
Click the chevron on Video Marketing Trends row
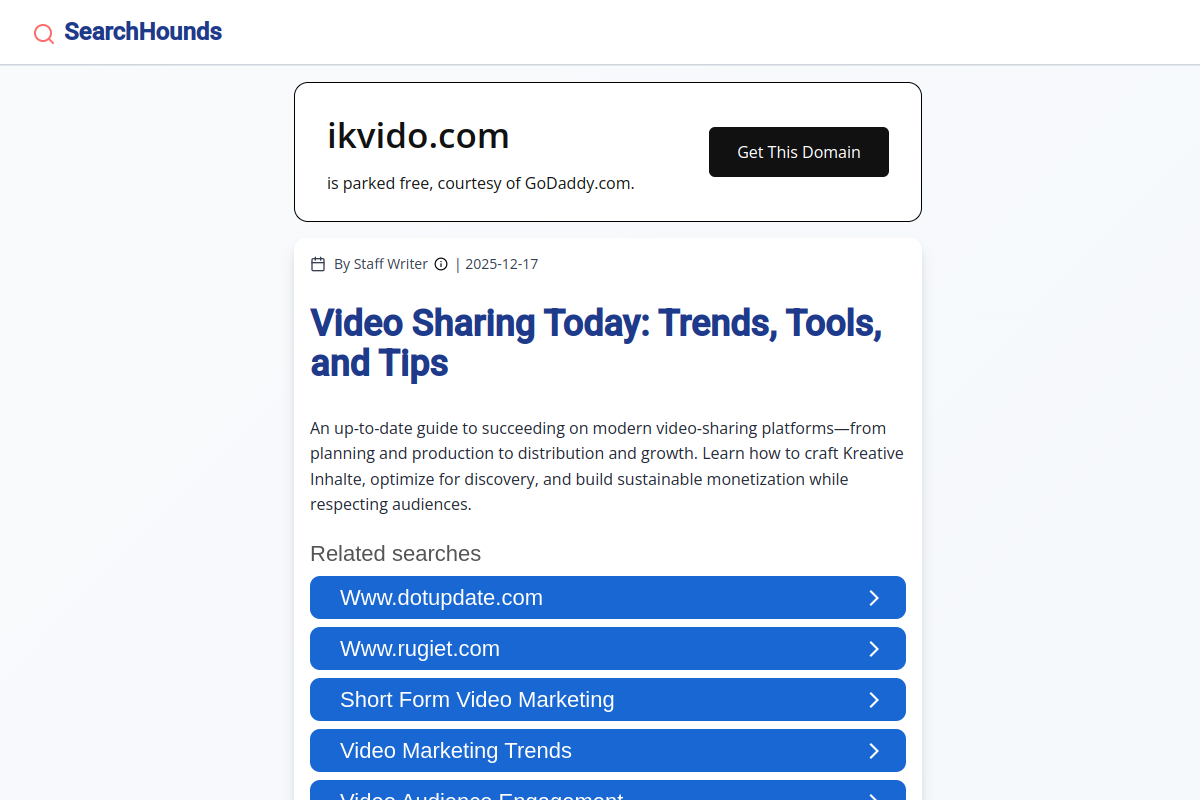874,751
